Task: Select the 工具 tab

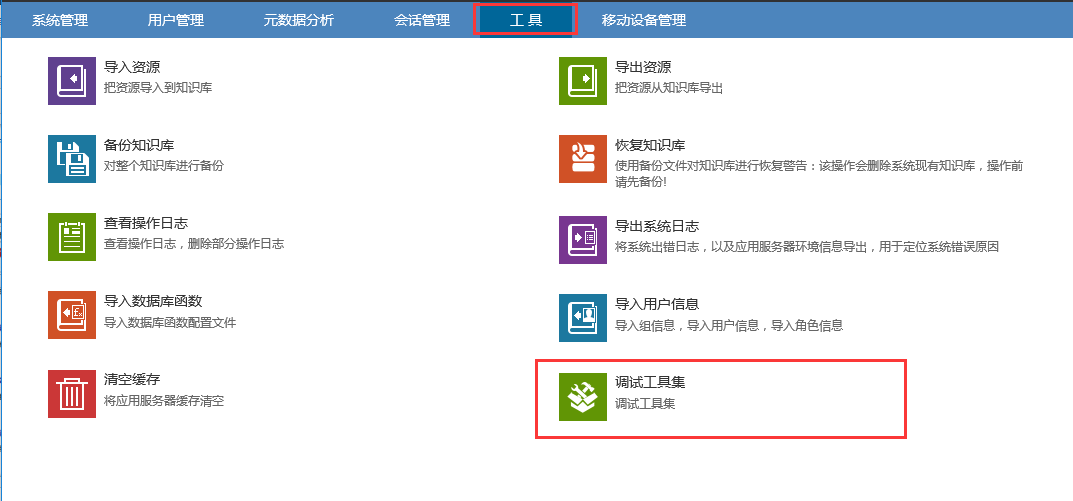Action: [526, 20]
